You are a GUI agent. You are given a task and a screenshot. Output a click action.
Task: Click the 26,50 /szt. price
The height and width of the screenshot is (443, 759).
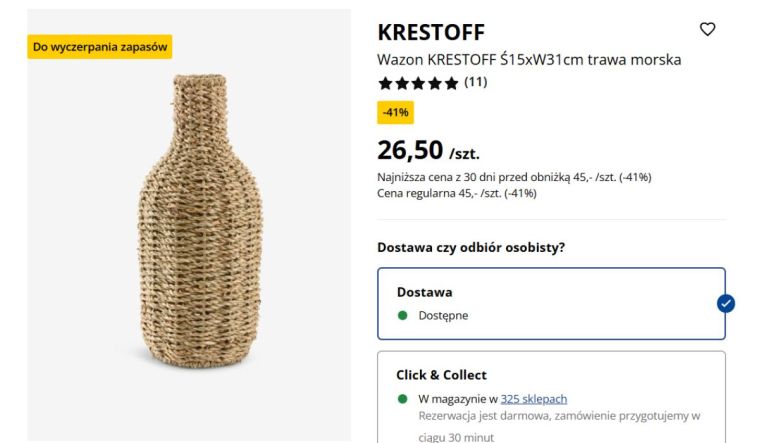428,150
